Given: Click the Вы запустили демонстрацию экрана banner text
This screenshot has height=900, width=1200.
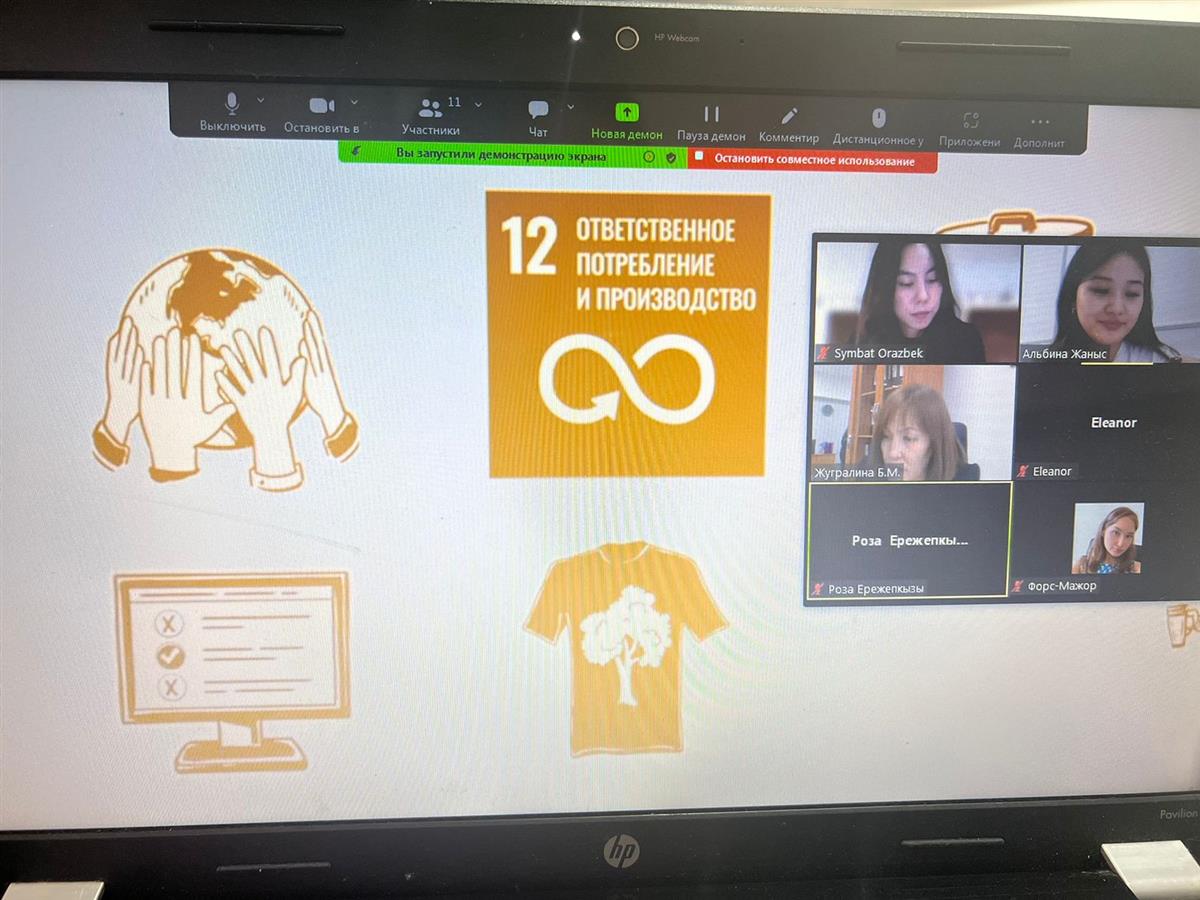Looking at the screenshot, I should point(501,155).
